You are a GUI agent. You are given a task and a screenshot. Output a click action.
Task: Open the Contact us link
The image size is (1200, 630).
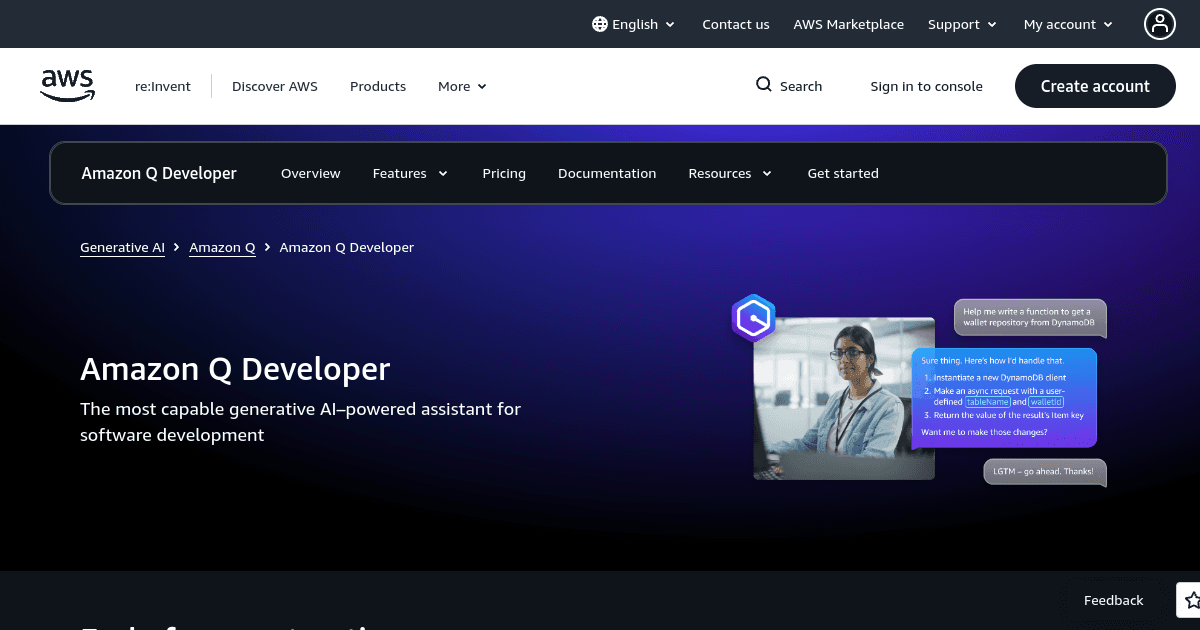pyautogui.click(x=736, y=24)
